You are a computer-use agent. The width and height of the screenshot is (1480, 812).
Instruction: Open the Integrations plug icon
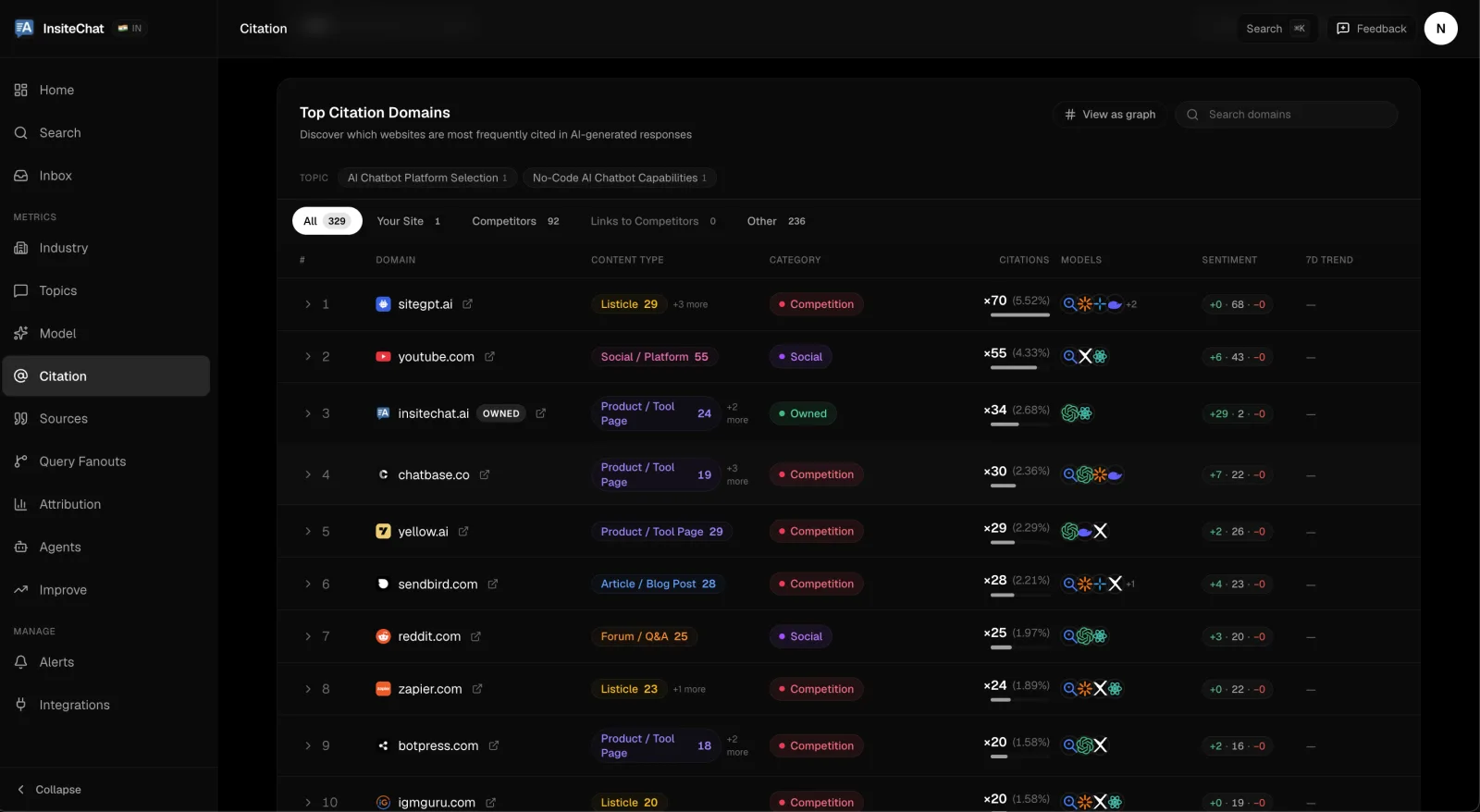[21, 705]
